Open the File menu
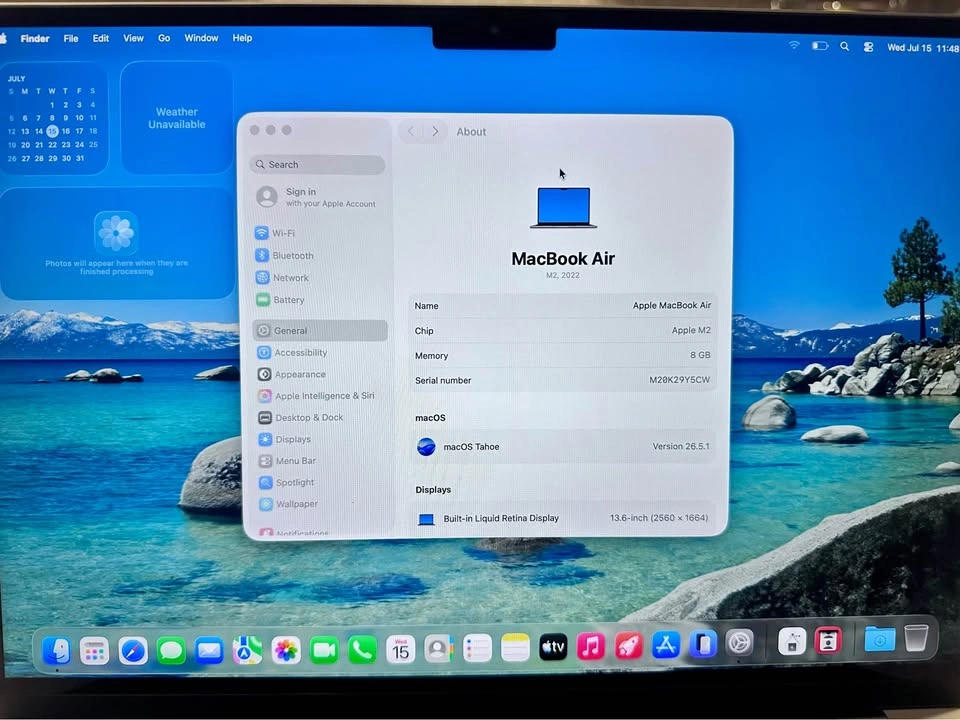 70,39
